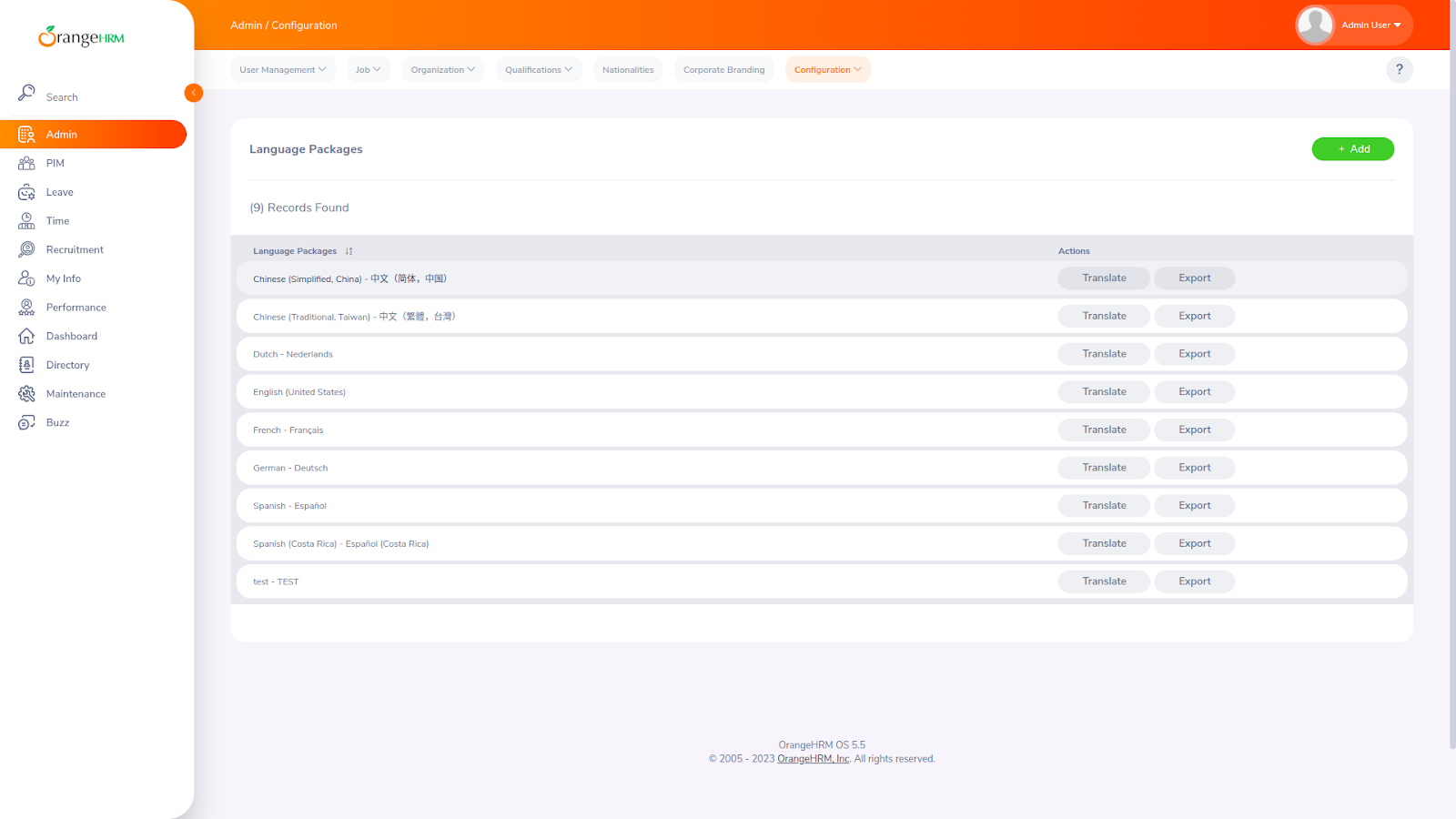
Task: Expand the Configuration dropdown
Action: (x=828, y=70)
